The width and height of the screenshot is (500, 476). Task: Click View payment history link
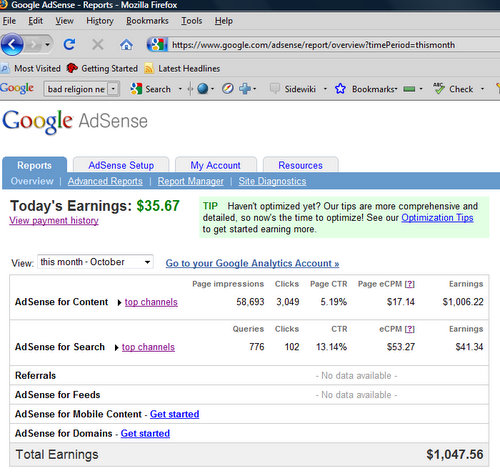[x=54, y=220]
